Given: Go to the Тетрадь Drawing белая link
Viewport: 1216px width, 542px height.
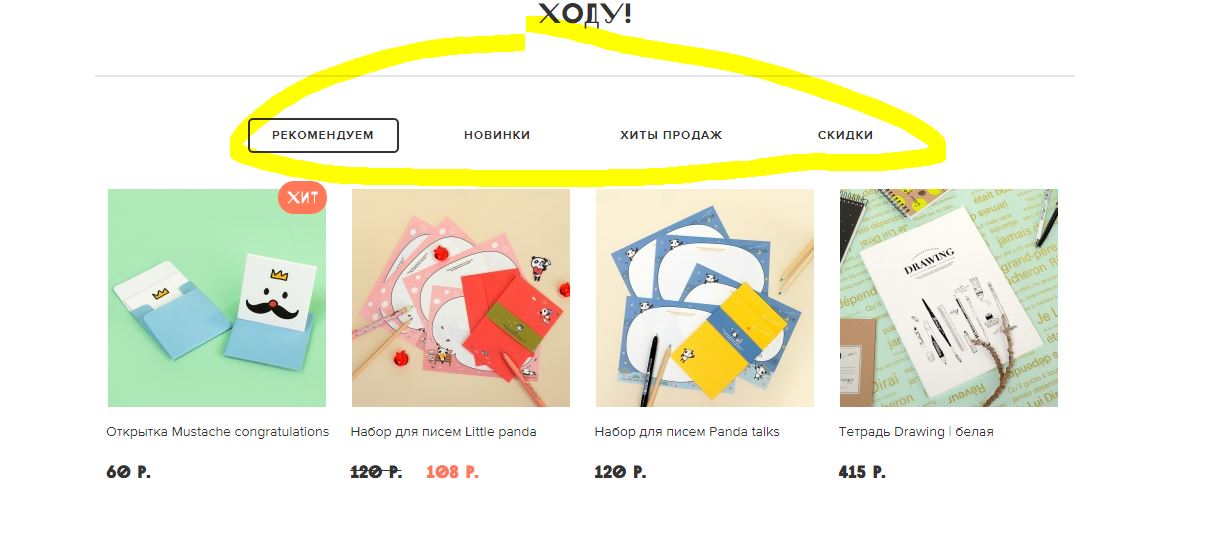Looking at the screenshot, I should coord(916,432).
